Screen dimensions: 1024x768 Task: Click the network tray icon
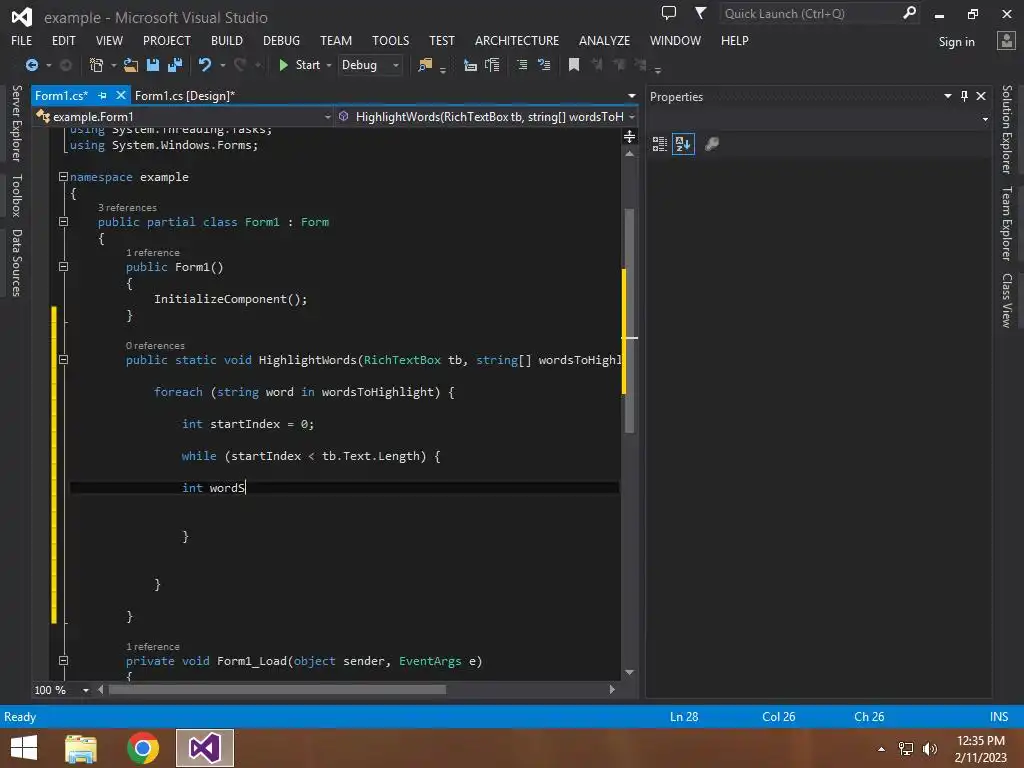[x=906, y=748]
